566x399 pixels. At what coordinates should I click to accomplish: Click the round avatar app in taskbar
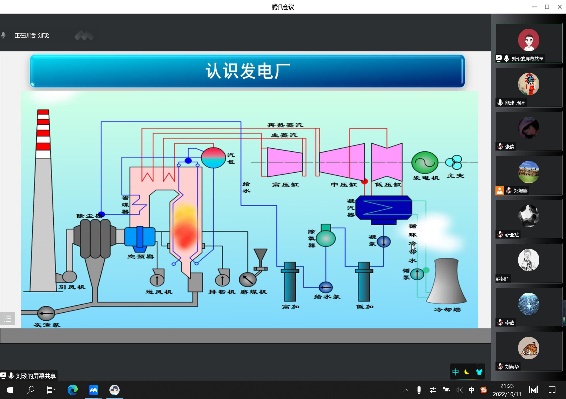[114, 390]
